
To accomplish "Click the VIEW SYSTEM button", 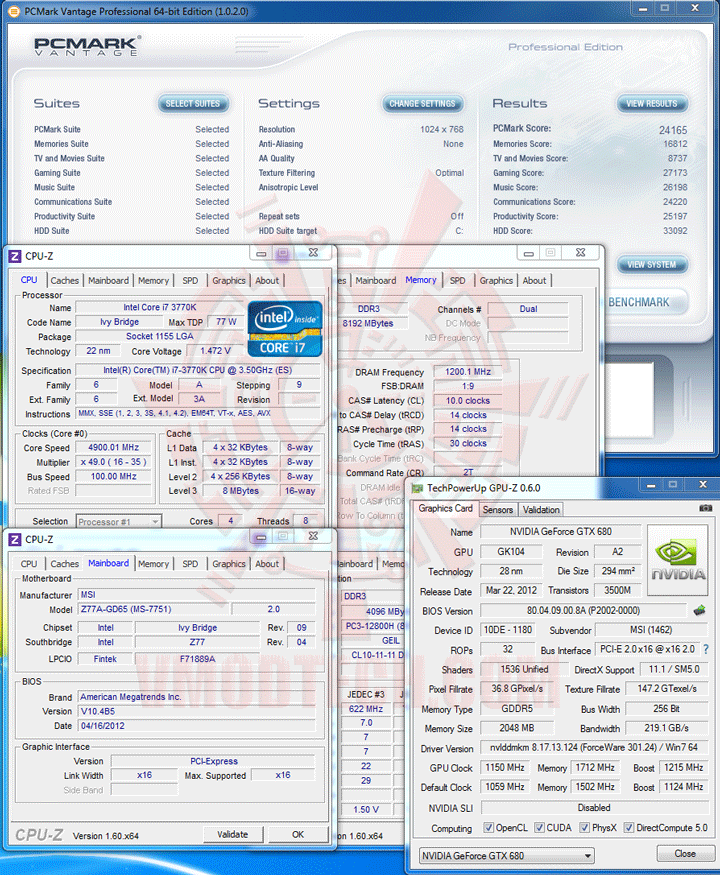I will (x=651, y=265).
